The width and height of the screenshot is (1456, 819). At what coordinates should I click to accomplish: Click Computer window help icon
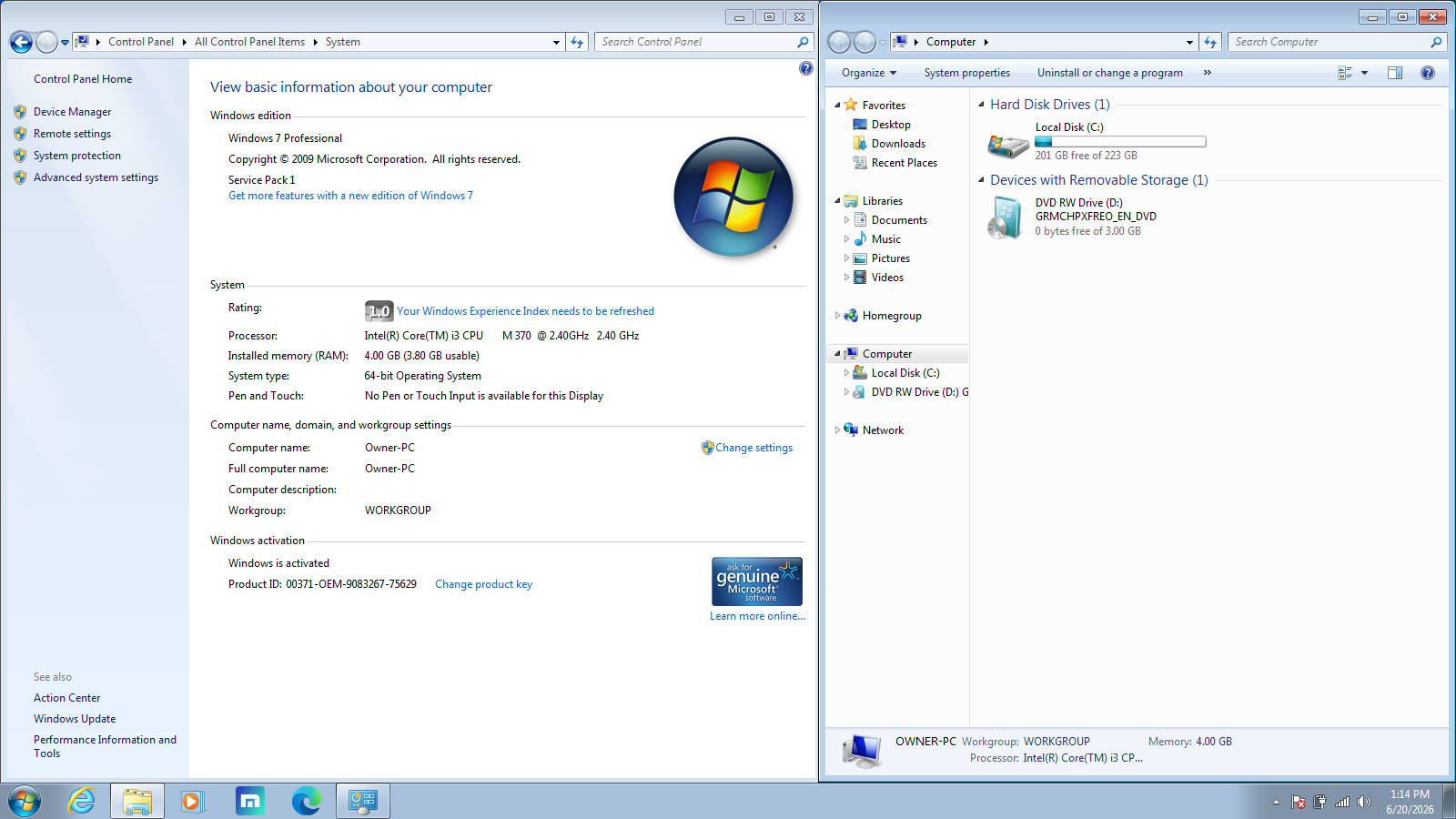point(1428,73)
